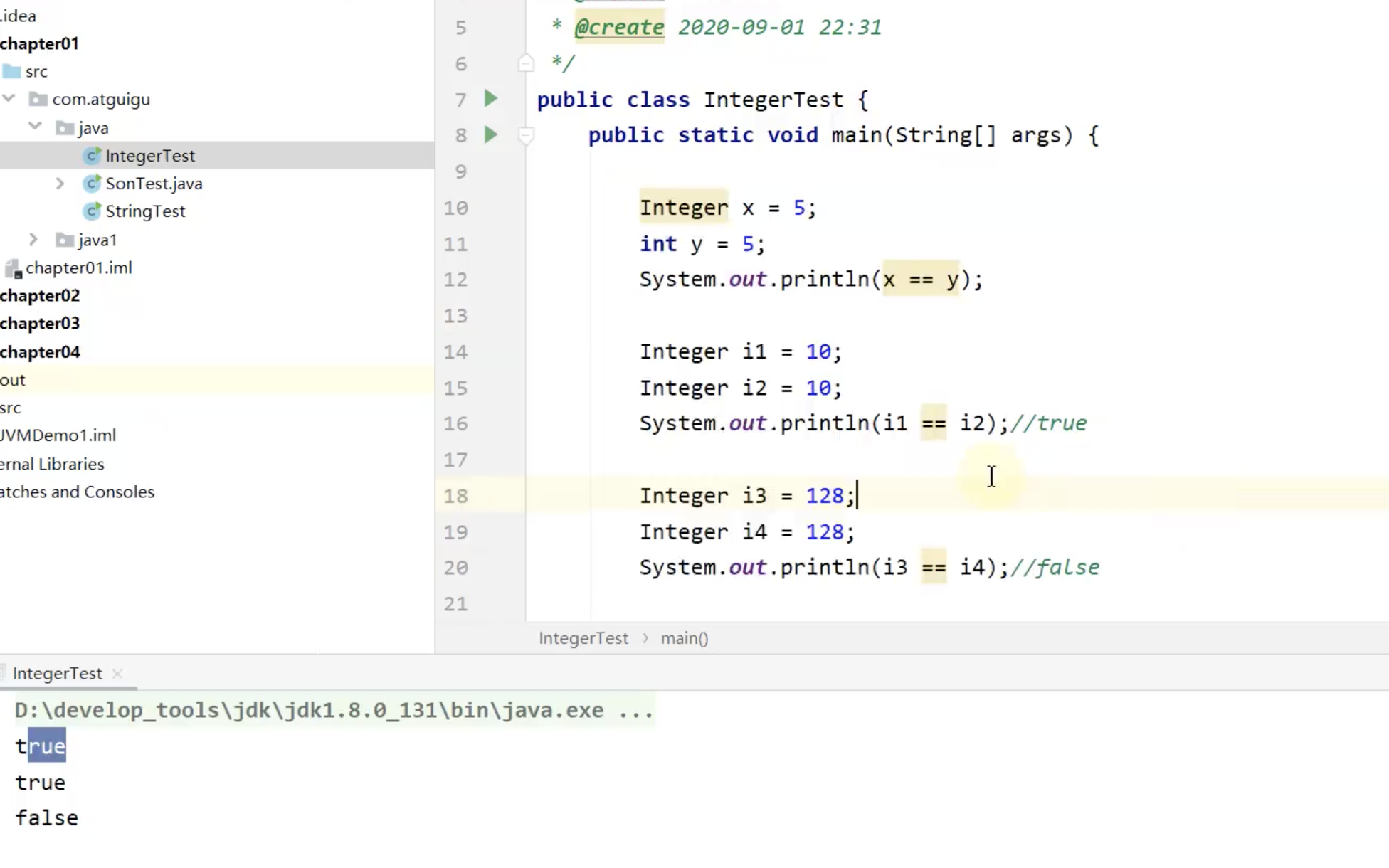This screenshot has height=868, width=1389.
Task: Click the //false comment on line 20
Action: pyautogui.click(x=1055, y=567)
